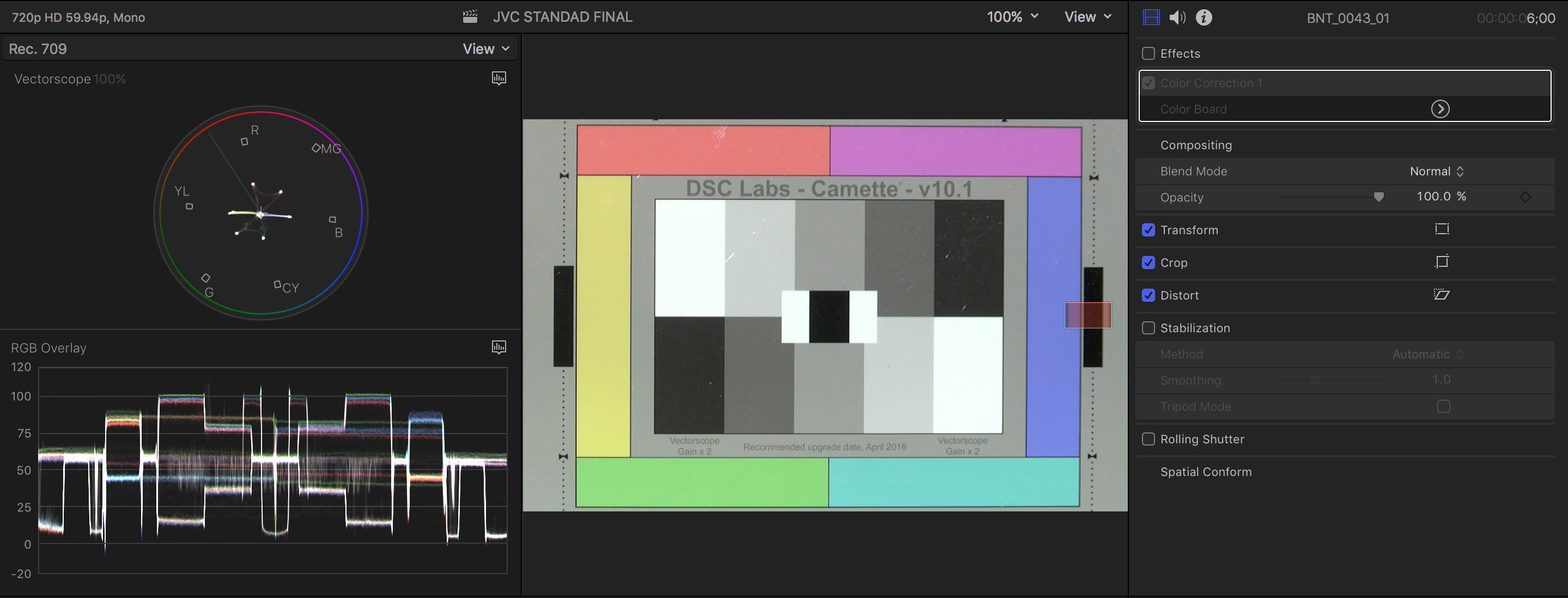Enable the Stabilization checkbox
This screenshot has width=1568, height=598.
(1149, 327)
